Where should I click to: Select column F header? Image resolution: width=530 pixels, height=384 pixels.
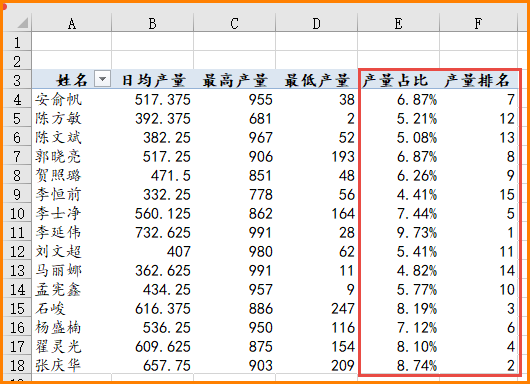(x=478, y=23)
